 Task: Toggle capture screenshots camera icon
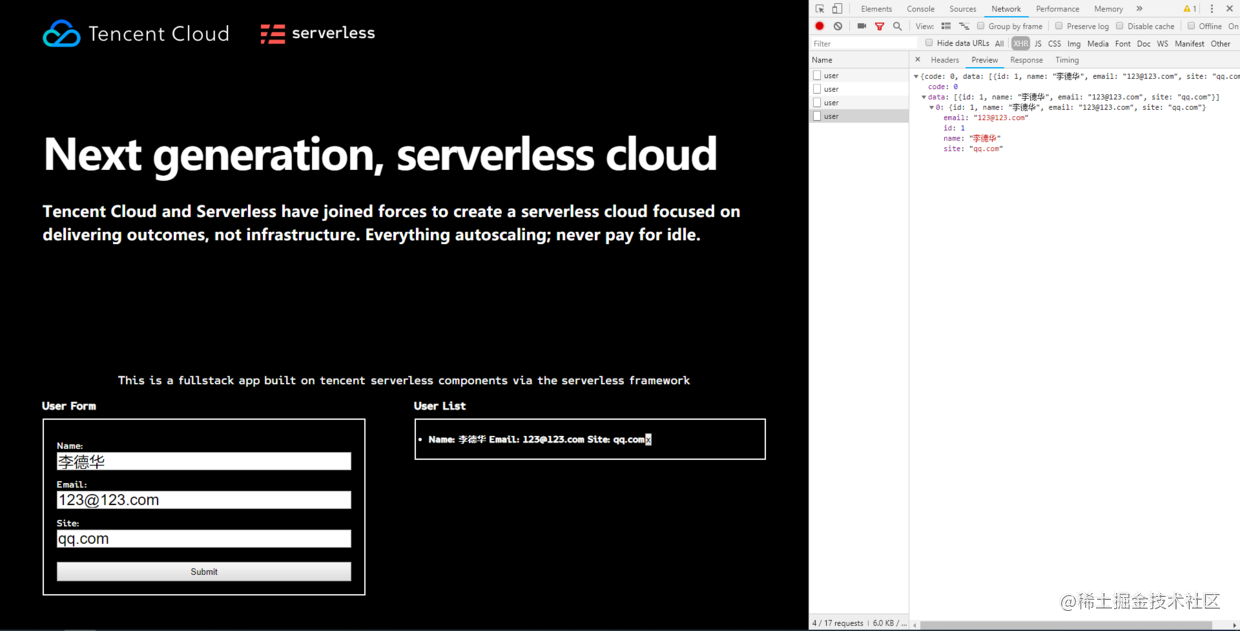click(x=862, y=26)
